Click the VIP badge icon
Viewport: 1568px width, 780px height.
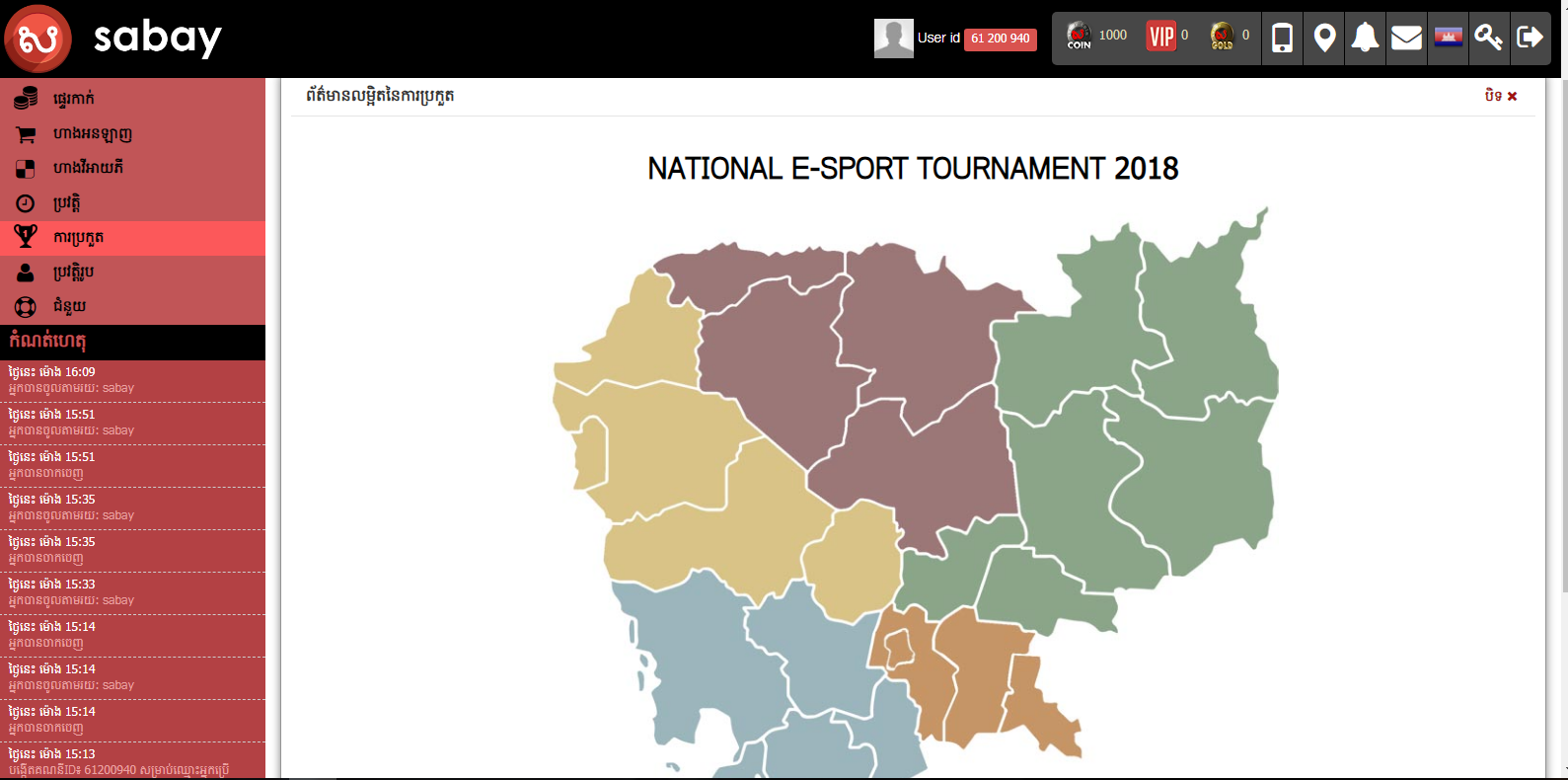(1161, 38)
